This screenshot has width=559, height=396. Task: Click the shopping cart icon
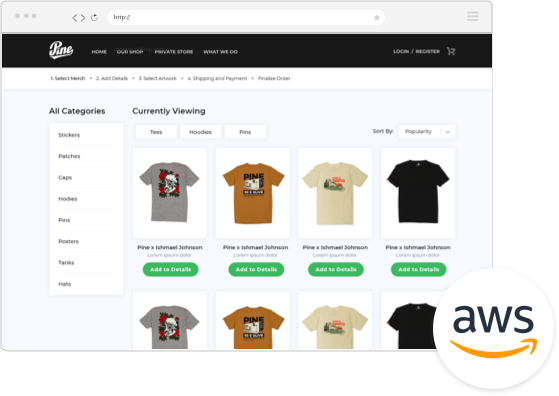(451, 51)
